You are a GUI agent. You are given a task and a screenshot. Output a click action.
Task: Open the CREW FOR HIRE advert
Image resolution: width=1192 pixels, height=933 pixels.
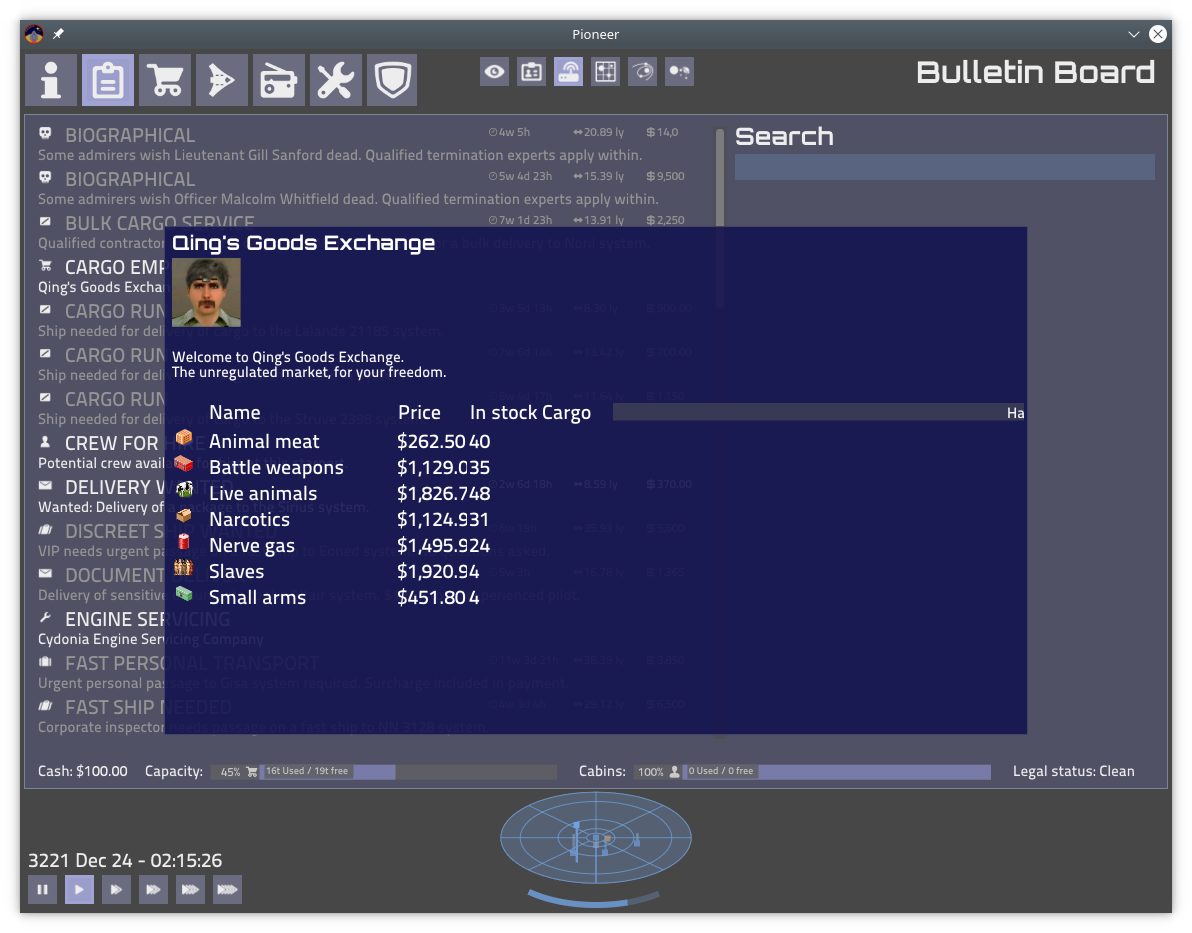click(100, 452)
